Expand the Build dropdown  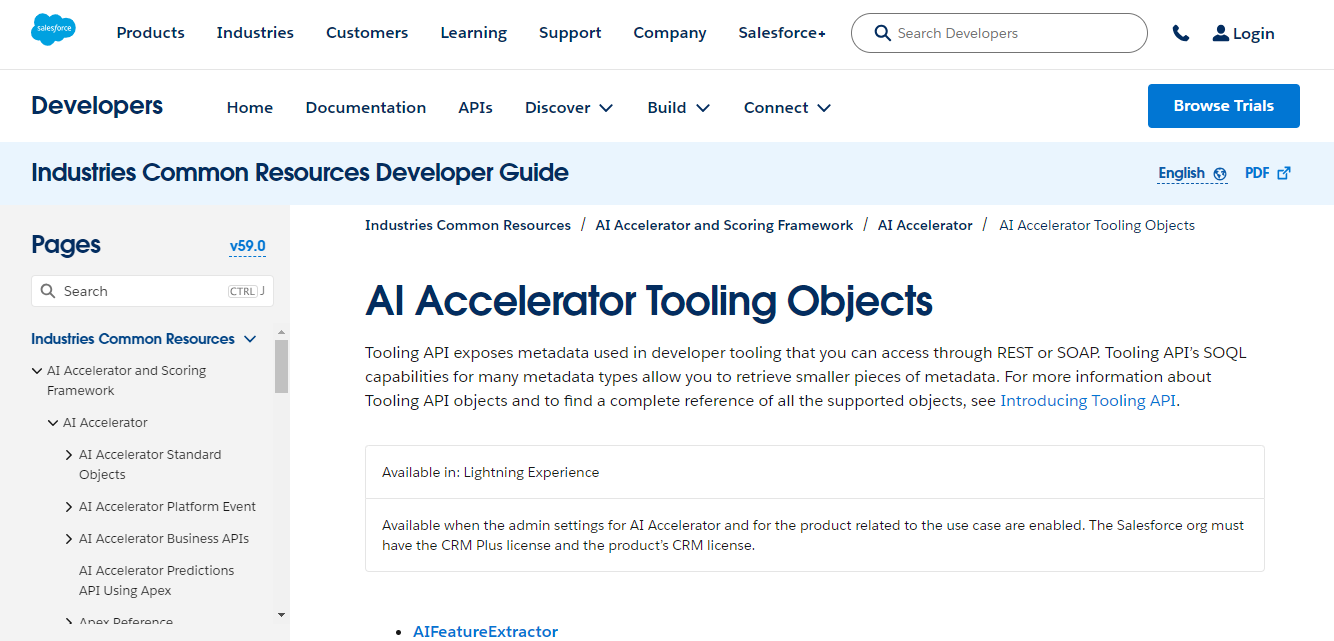coord(679,107)
